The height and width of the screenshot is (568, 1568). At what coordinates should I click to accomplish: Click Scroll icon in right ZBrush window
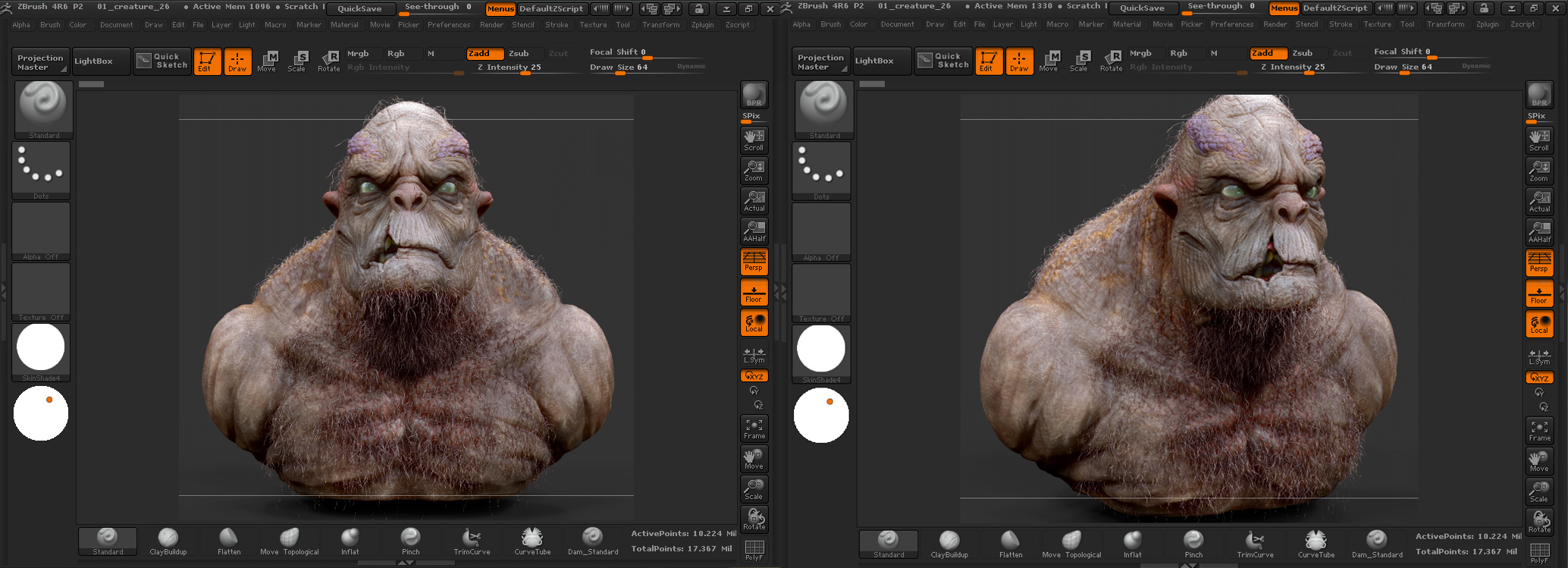1539,140
